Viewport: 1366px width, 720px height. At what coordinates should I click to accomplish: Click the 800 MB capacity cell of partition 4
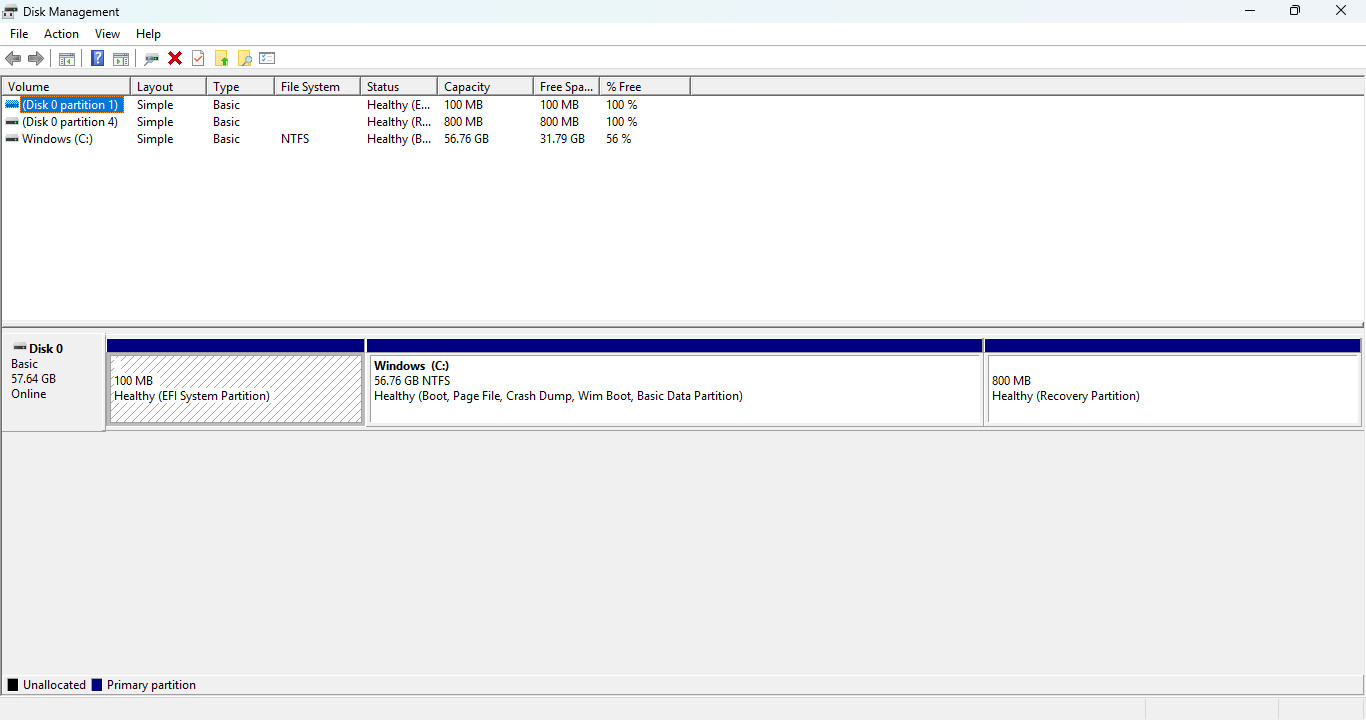(x=463, y=122)
